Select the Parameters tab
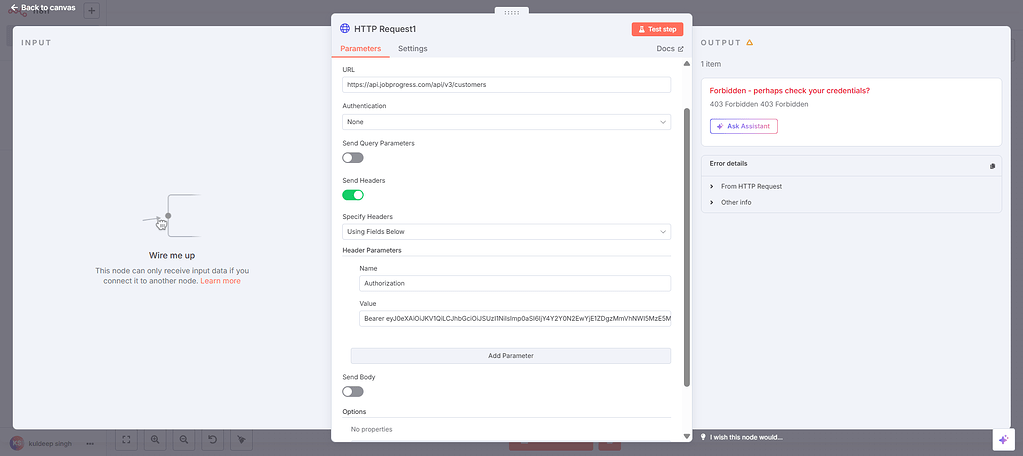Viewport: 1023px width, 456px height. click(360, 48)
